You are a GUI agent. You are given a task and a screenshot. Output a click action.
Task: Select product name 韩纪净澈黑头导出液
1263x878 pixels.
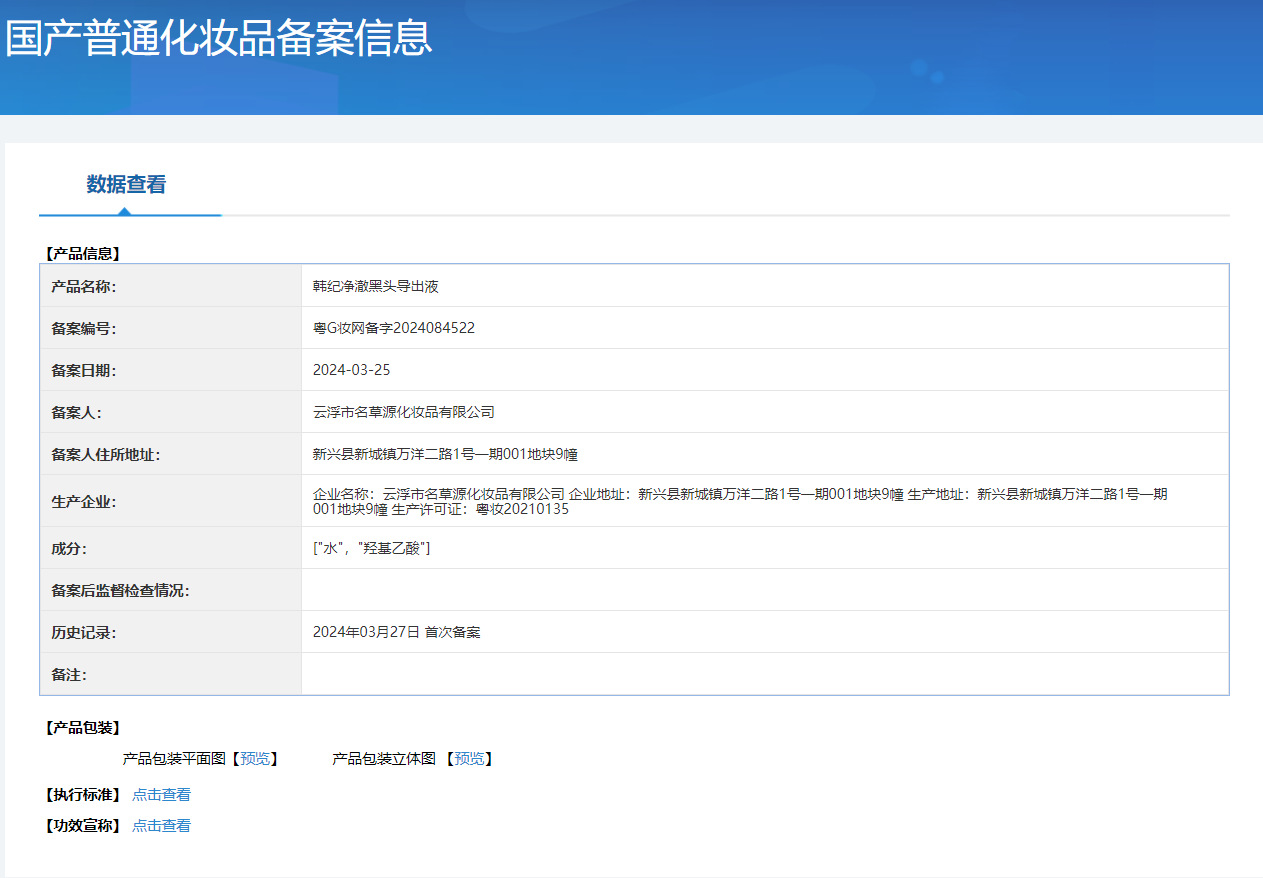click(376, 286)
